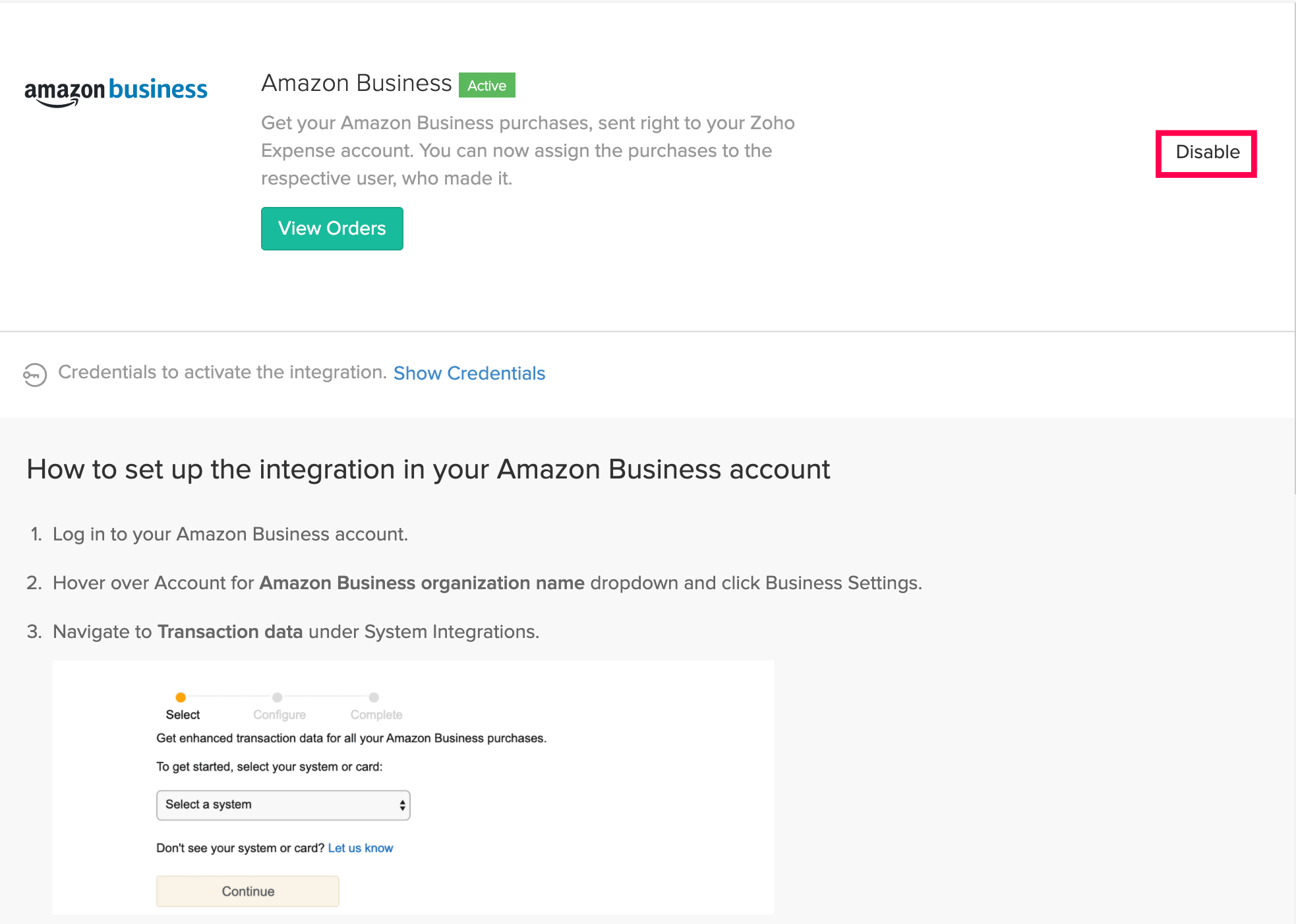The image size is (1296, 924).
Task: Click bold 'Amazon Business organization name' text
Action: coord(422,583)
